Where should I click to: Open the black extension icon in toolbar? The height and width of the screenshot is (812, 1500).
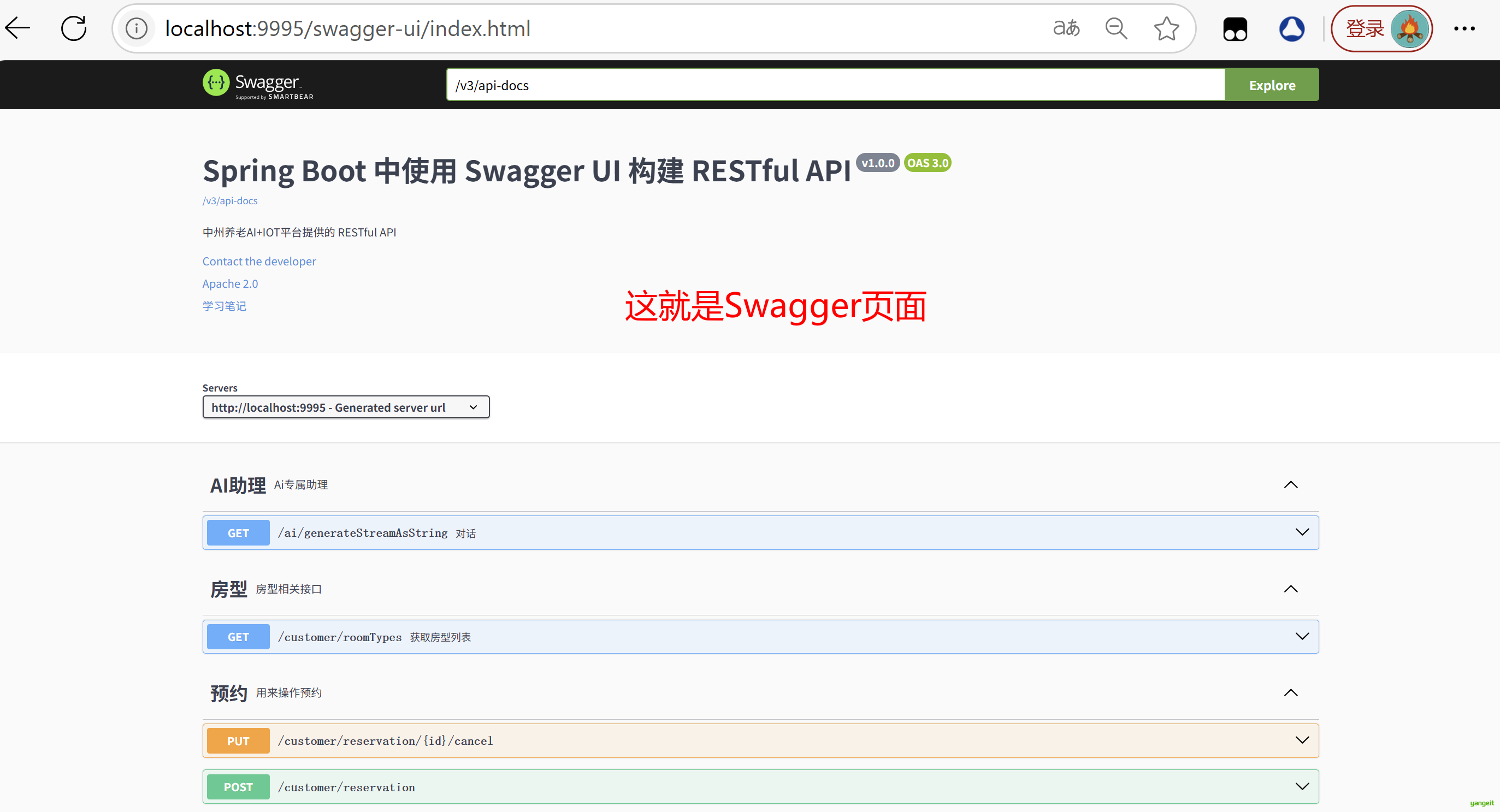click(1235, 28)
